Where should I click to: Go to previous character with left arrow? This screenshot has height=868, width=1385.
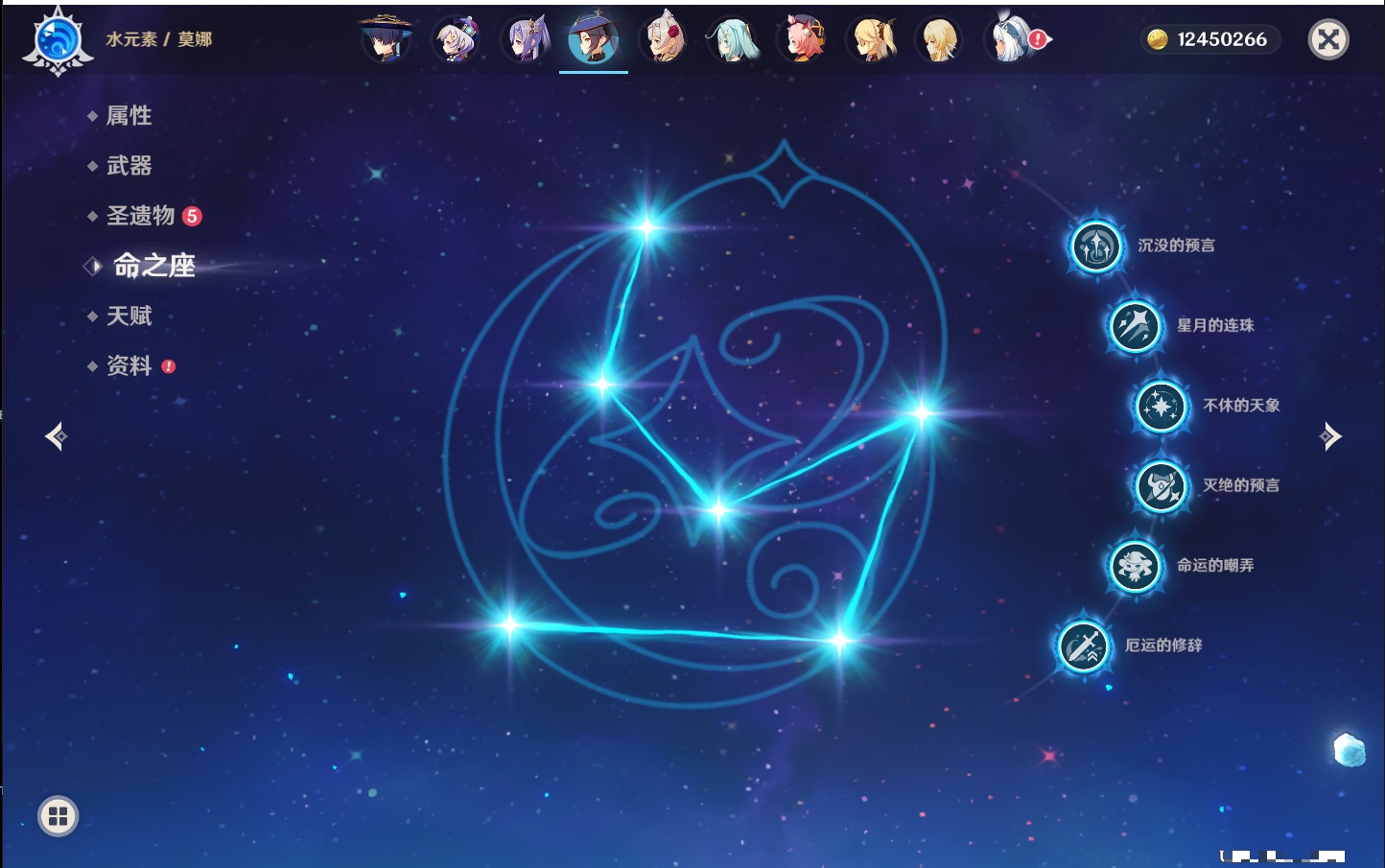point(56,436)
